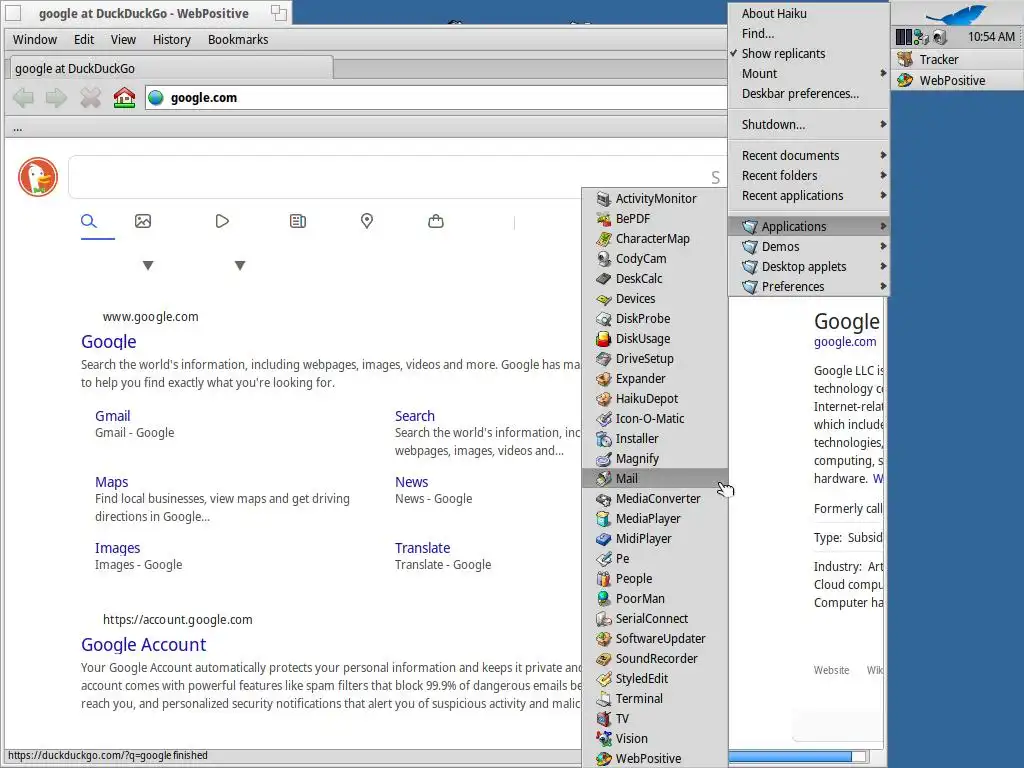Open StyledEdit in the Applications menu

(654, 679)
